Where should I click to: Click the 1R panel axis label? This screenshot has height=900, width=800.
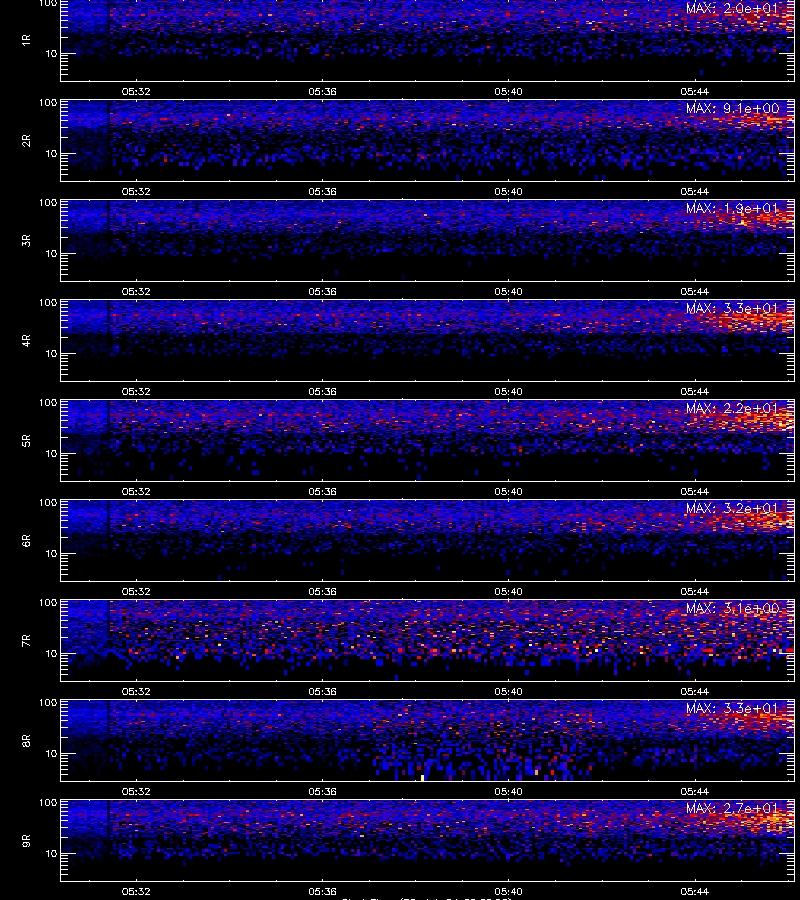pyautogui.click(x=26, y=40)
